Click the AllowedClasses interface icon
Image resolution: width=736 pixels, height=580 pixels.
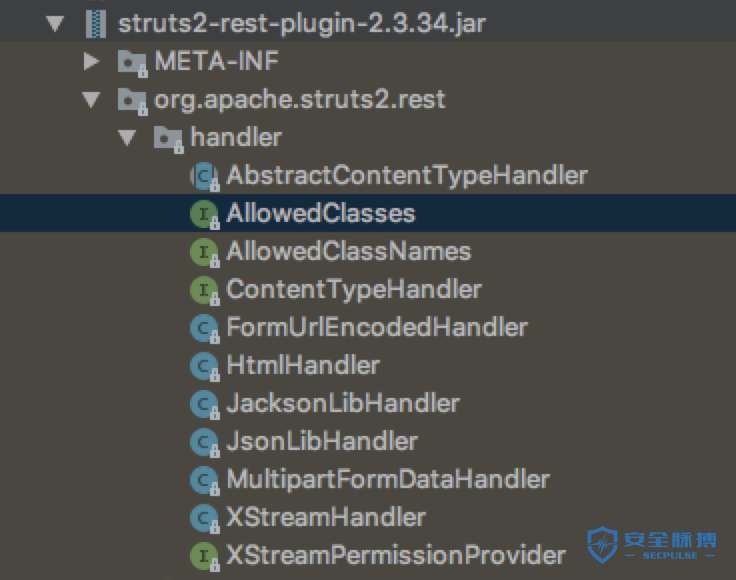[204, 213]
